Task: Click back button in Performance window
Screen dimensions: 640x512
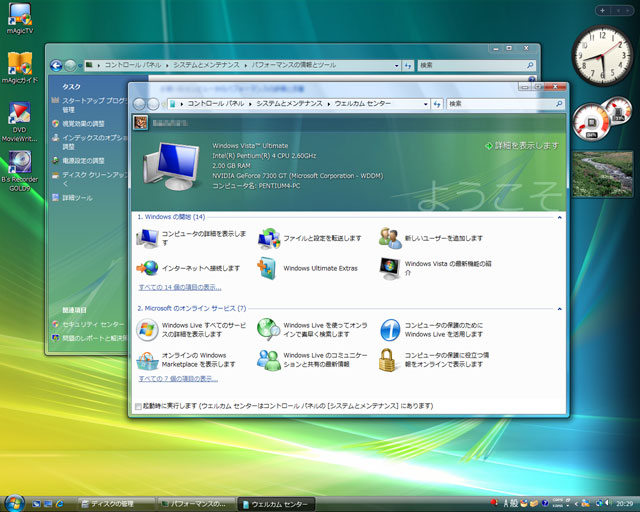Action: tap(56, 65)
